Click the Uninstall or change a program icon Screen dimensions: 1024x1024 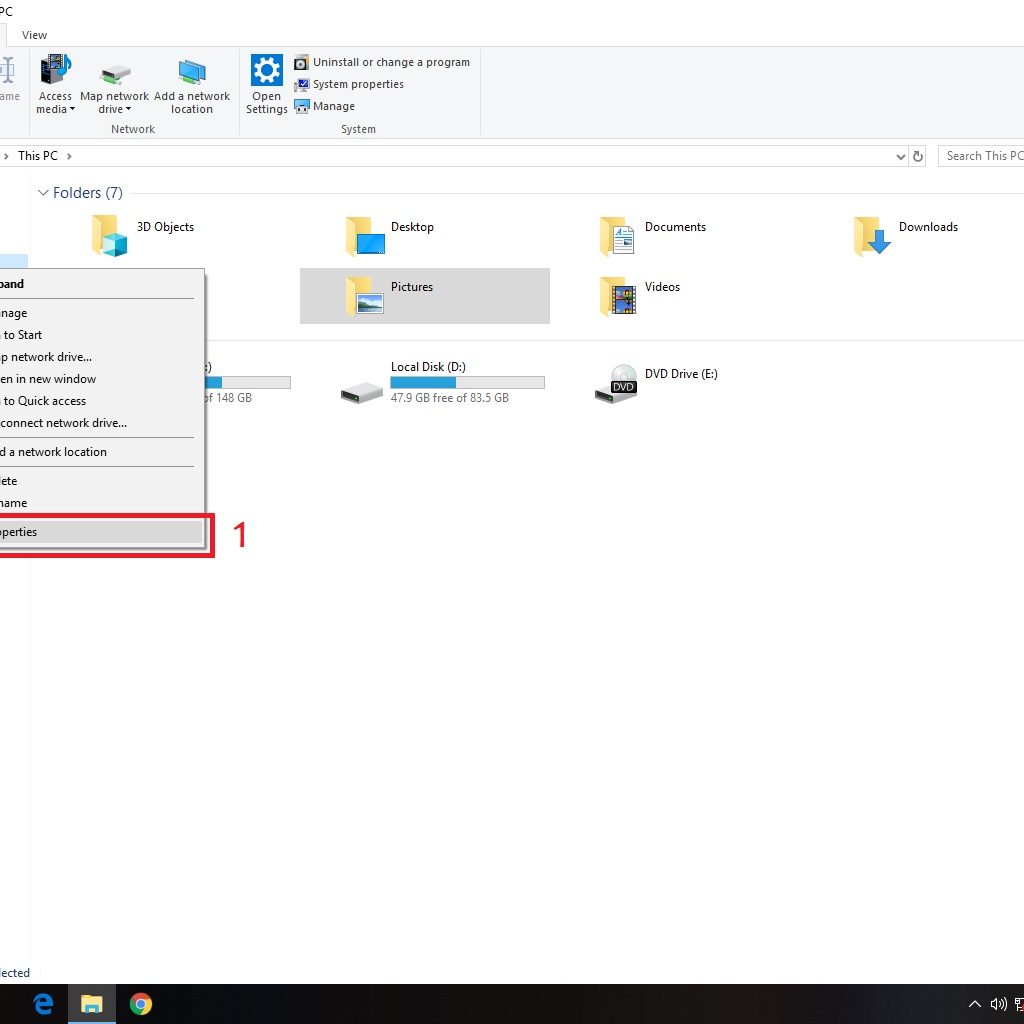click(x=301, y=62)
